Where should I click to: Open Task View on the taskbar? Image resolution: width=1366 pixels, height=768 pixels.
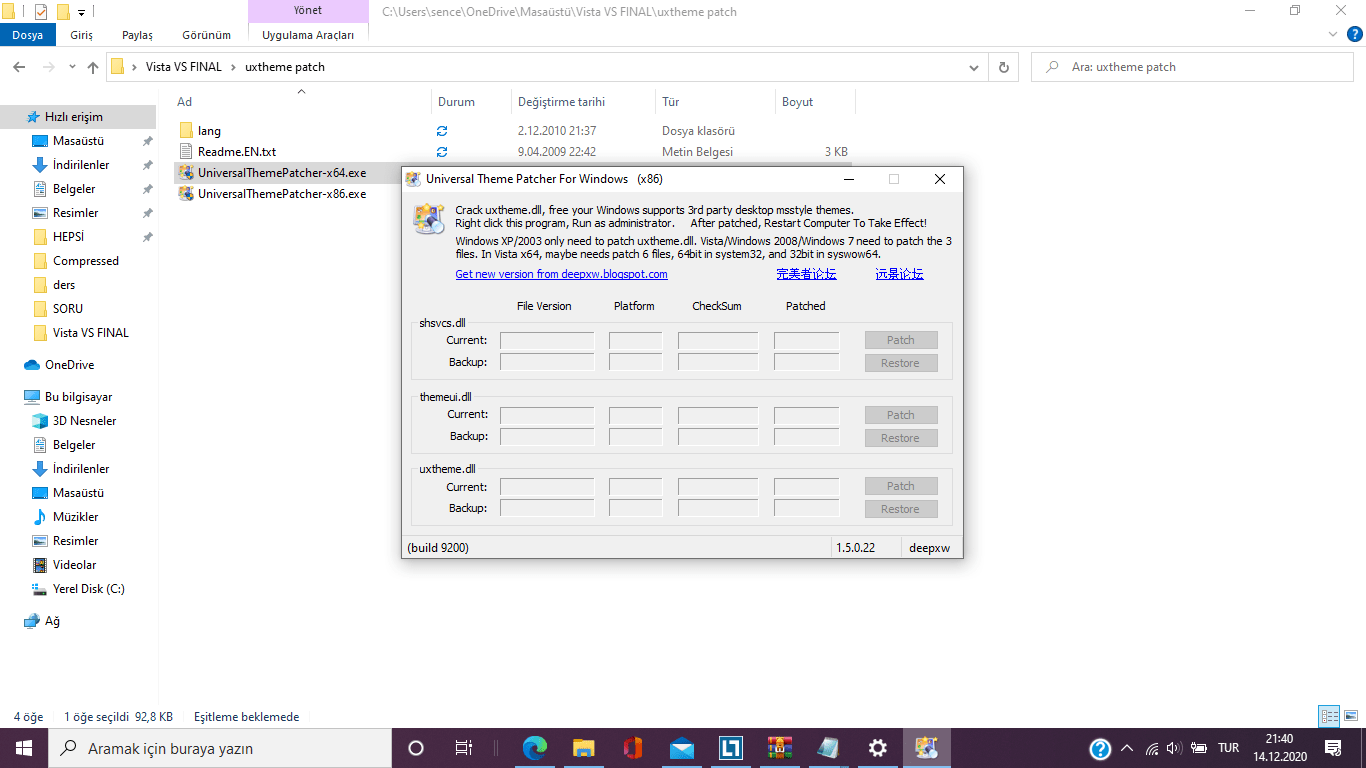point(463,748)
